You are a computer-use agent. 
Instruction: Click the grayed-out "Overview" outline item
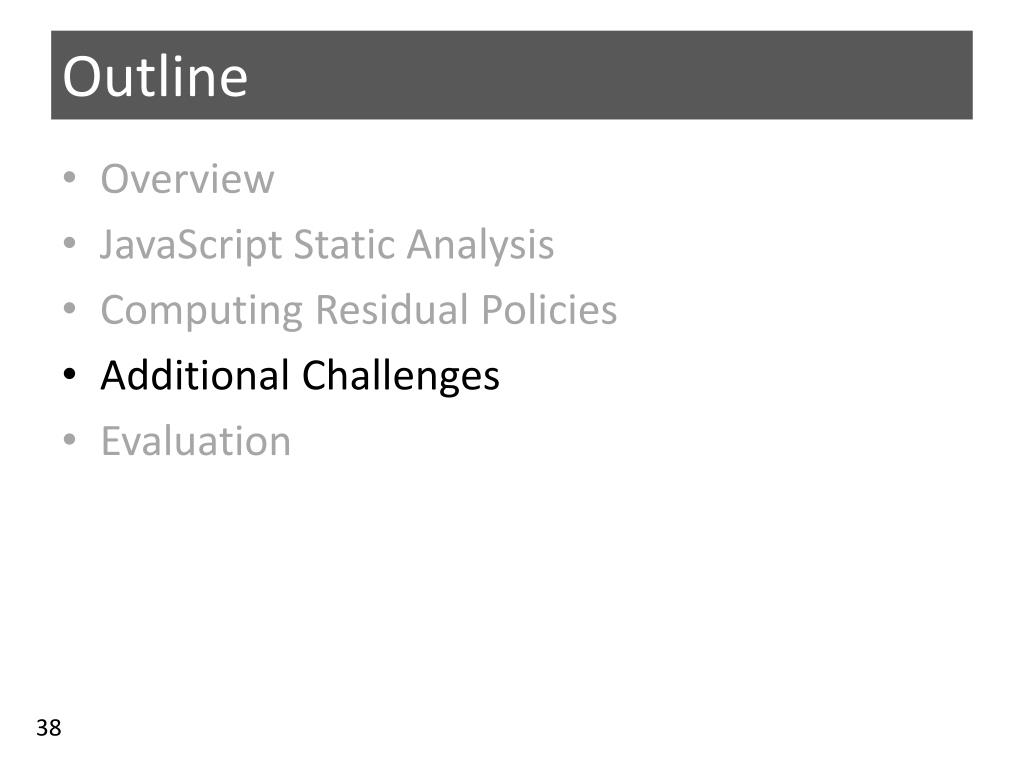[x=187, y=179]
